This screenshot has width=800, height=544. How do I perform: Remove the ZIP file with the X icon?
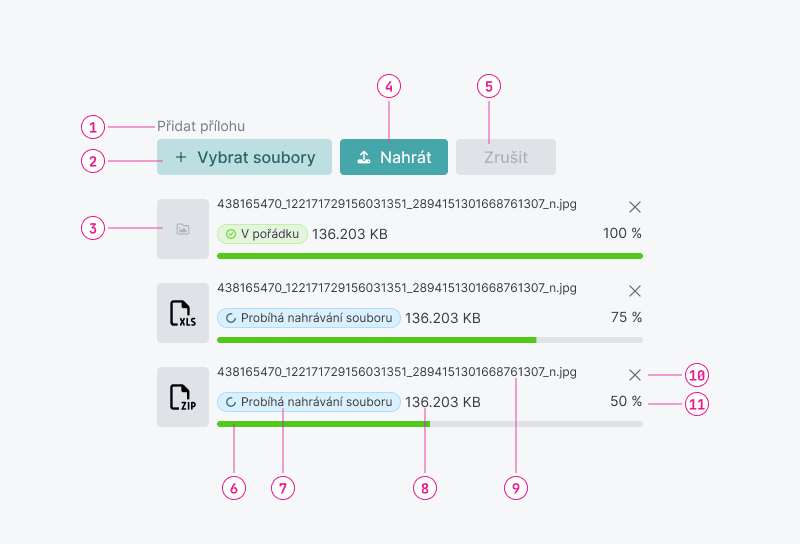point(635,375)
